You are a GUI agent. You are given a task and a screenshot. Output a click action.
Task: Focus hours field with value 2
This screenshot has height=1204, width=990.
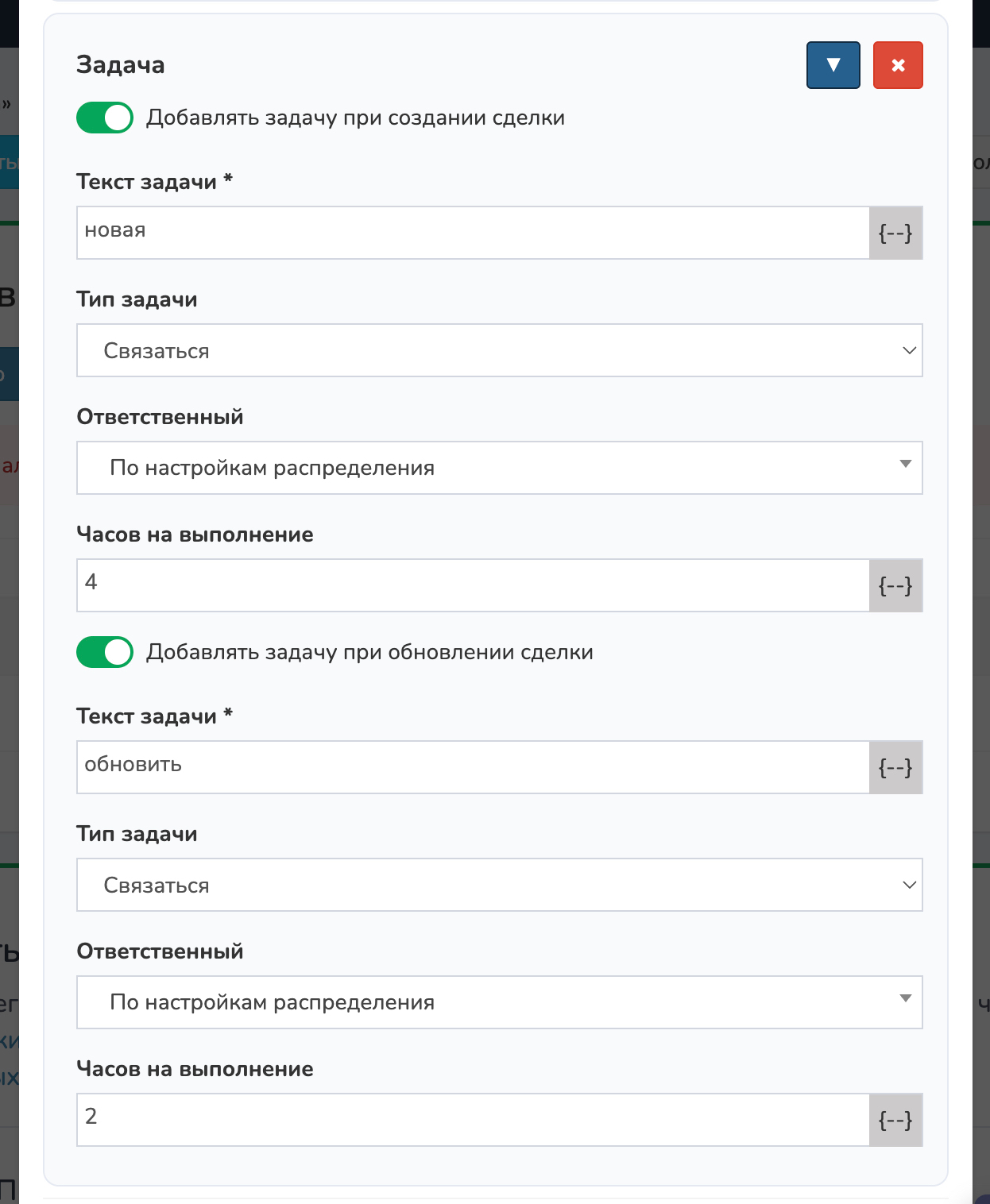473,1121
